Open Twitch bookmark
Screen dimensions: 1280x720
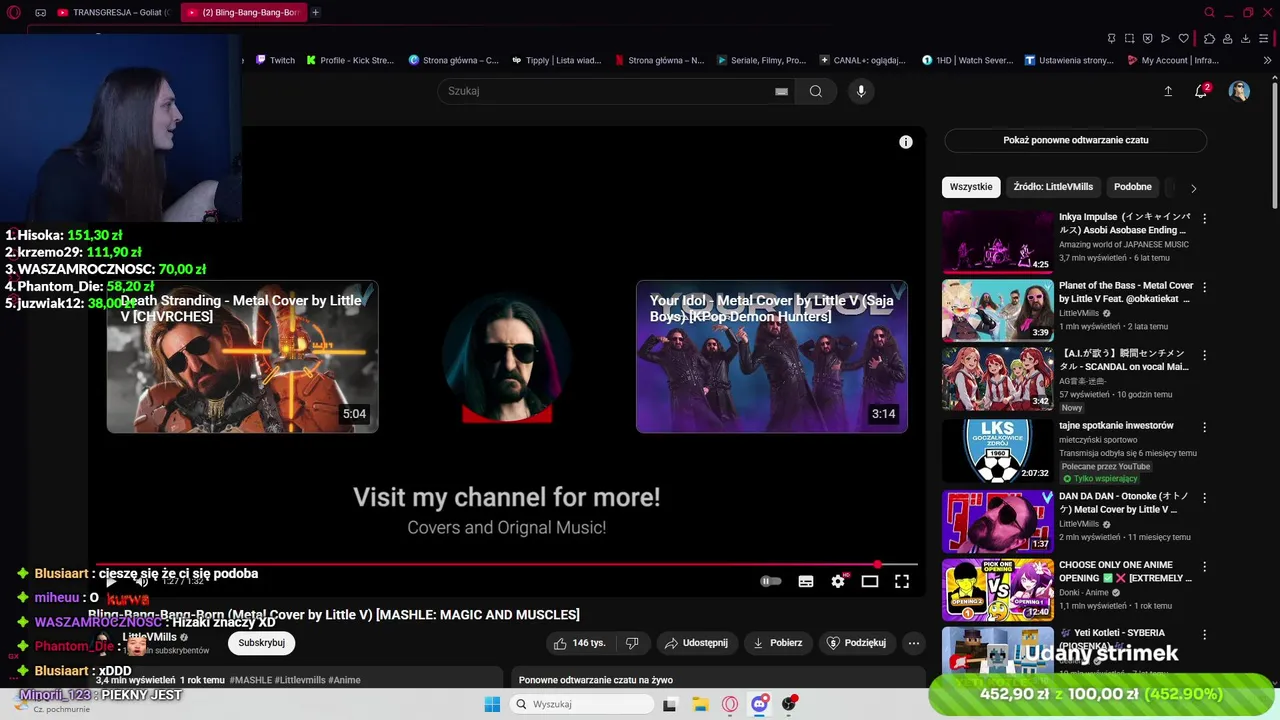pos(275,60)
